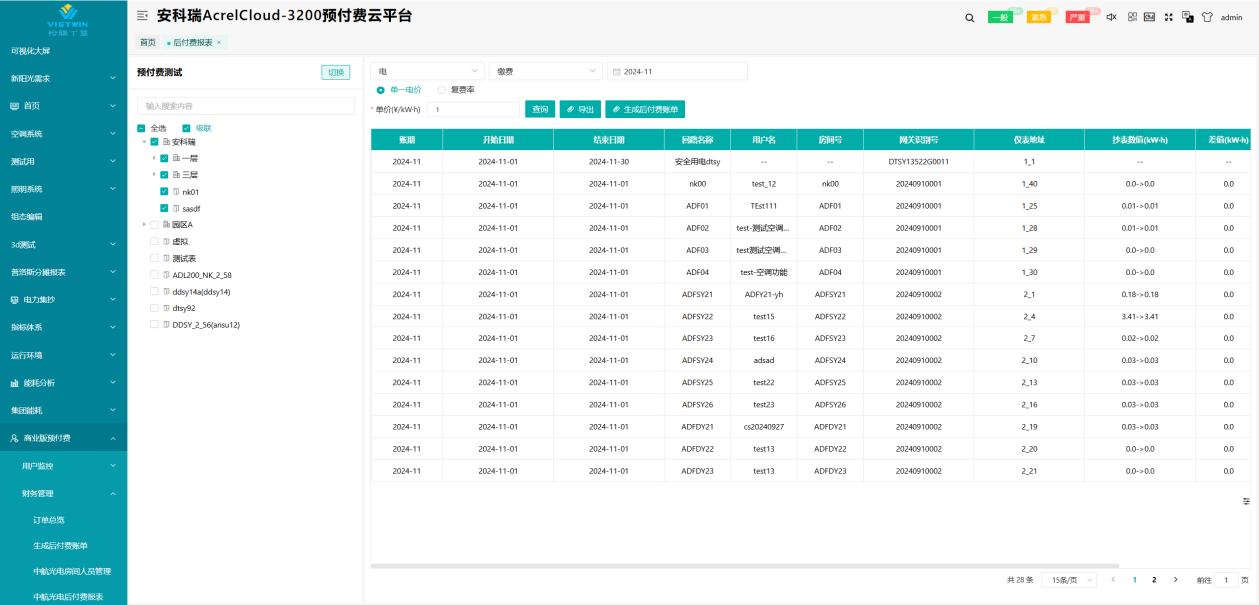Expand the 一层 tree node arrow

click(154, 158)
